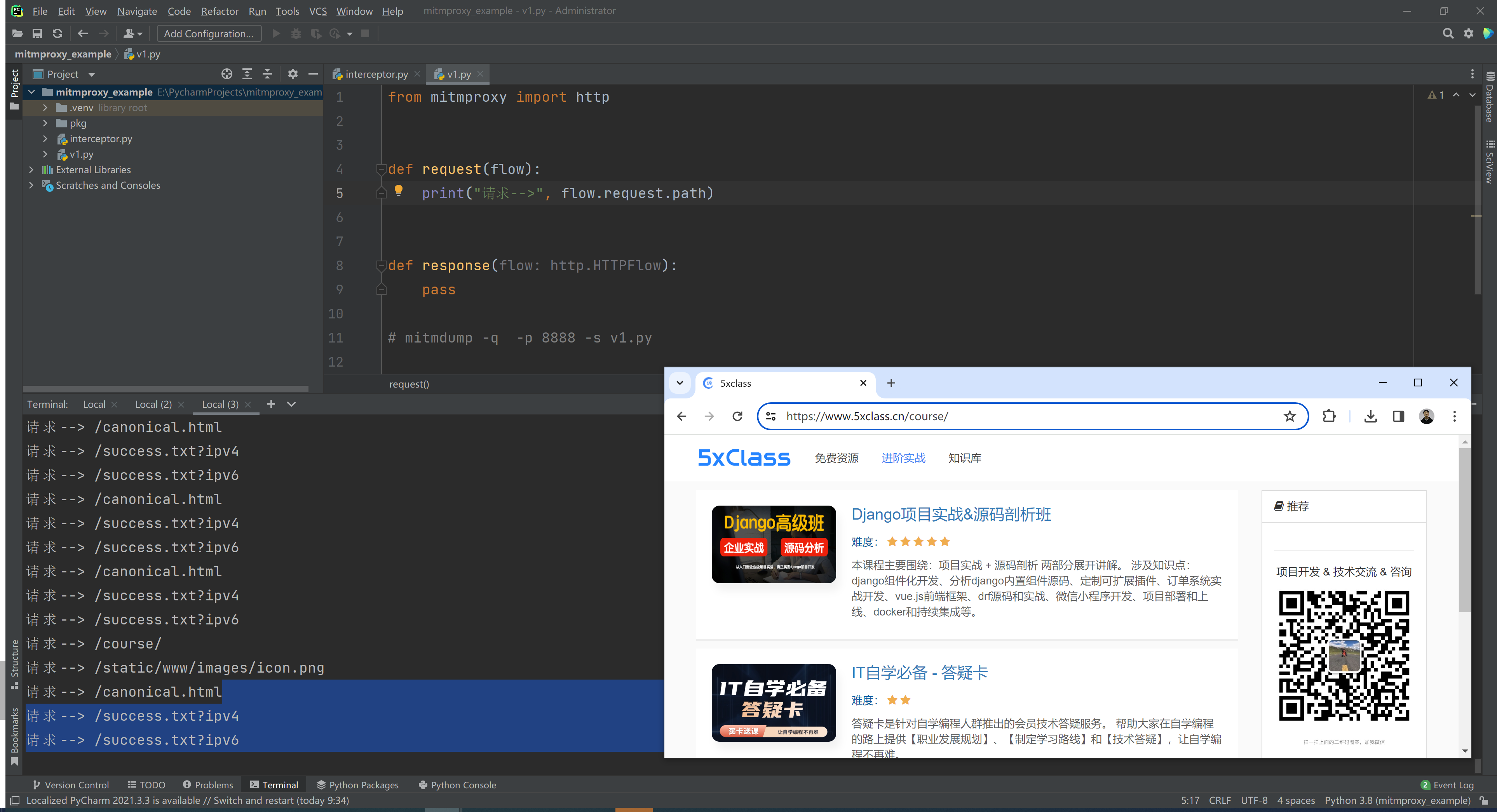Close the v1.py editor tab
The height and width of the screenshot is (812, 1497).
[480, 74]
